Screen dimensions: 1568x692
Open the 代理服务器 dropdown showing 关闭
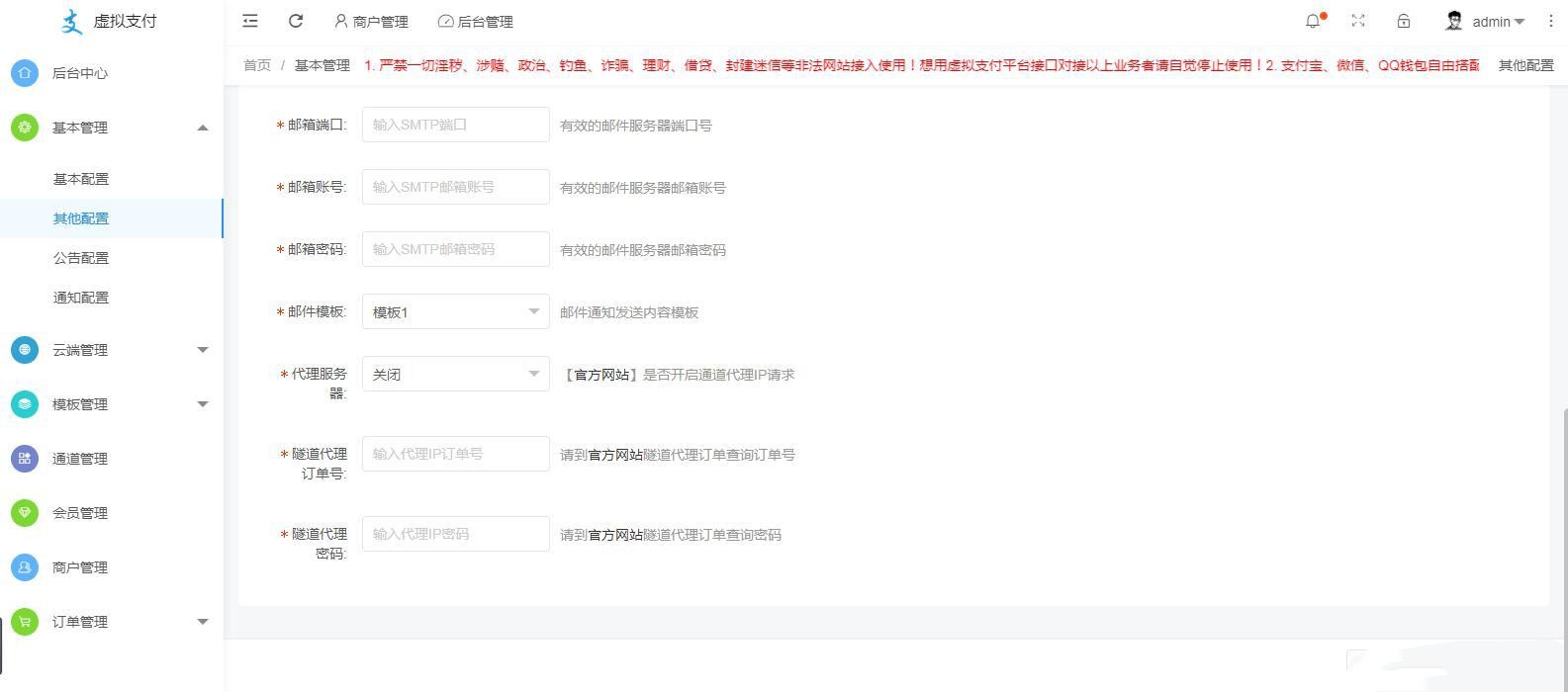point(456,374)
